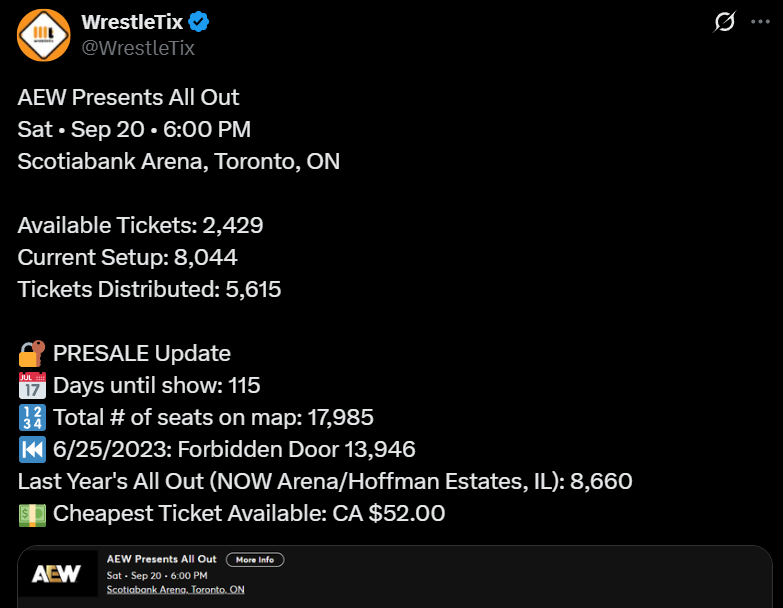Click the lock emoji before PRESALE Update

click(x=31, y=354)
